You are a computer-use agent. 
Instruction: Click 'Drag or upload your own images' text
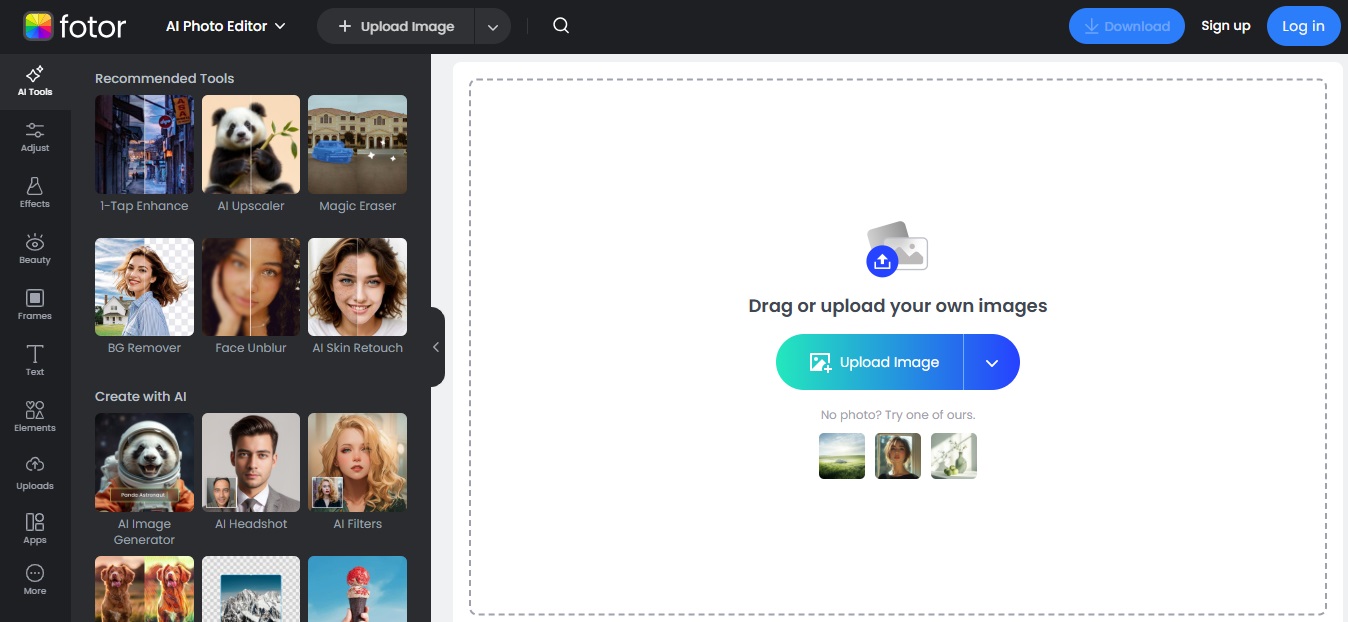[x=898, y=306]
